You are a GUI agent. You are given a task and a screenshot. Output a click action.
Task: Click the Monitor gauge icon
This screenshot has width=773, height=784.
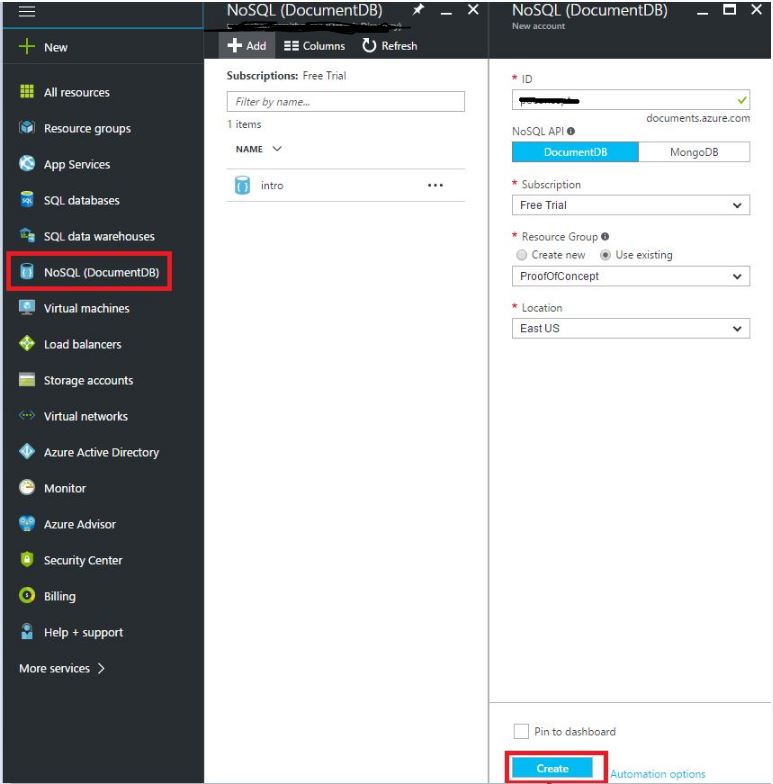[26, 488]
